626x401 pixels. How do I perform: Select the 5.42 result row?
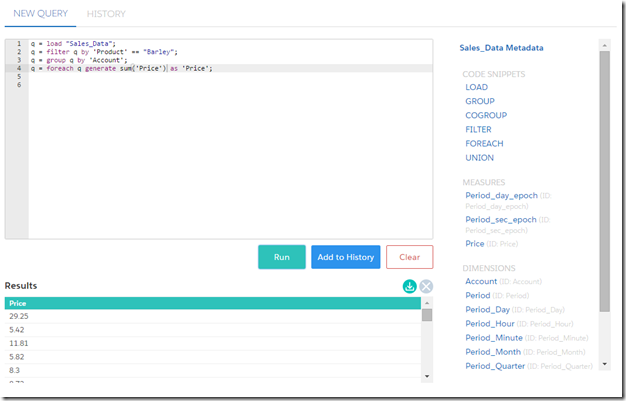point(212,330)
